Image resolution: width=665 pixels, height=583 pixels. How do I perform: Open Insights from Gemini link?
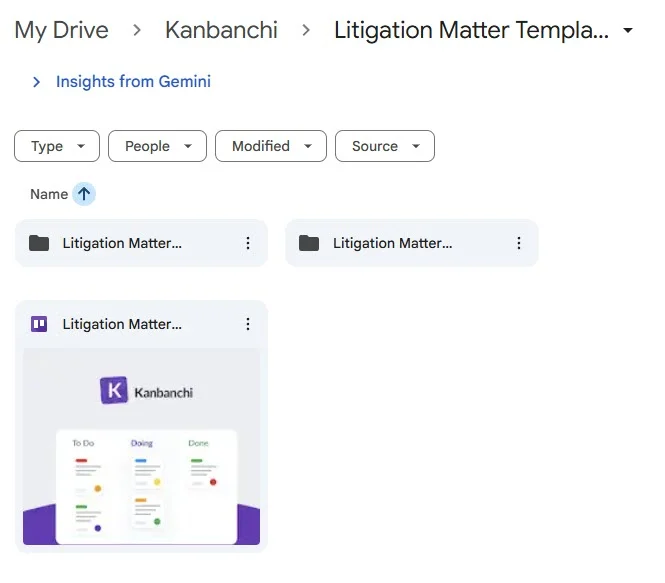tap(133, 81)
